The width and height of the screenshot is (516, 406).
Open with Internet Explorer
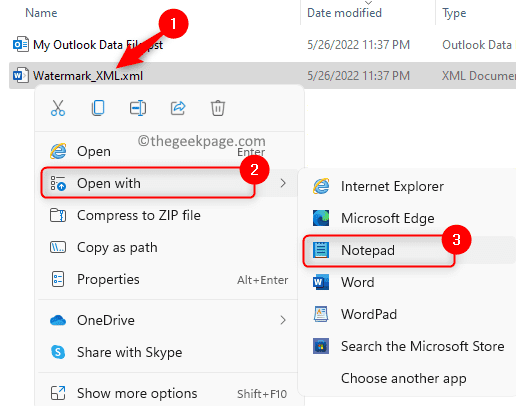coord(409,186)
